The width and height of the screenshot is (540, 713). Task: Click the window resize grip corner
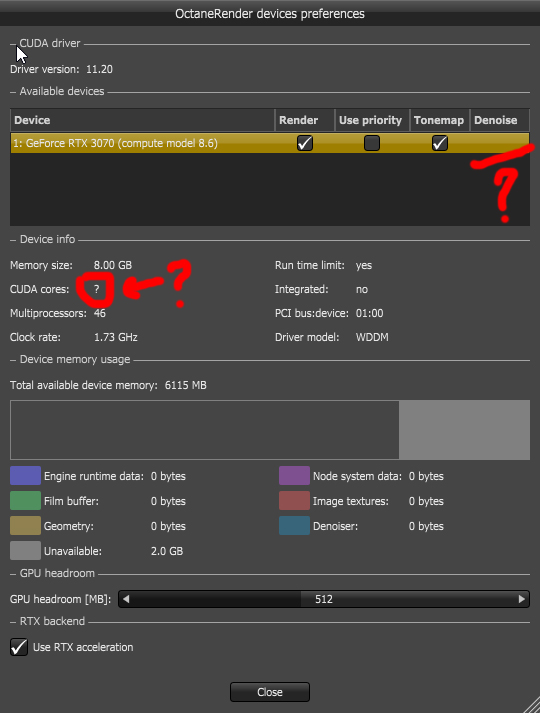pos(530,703)
